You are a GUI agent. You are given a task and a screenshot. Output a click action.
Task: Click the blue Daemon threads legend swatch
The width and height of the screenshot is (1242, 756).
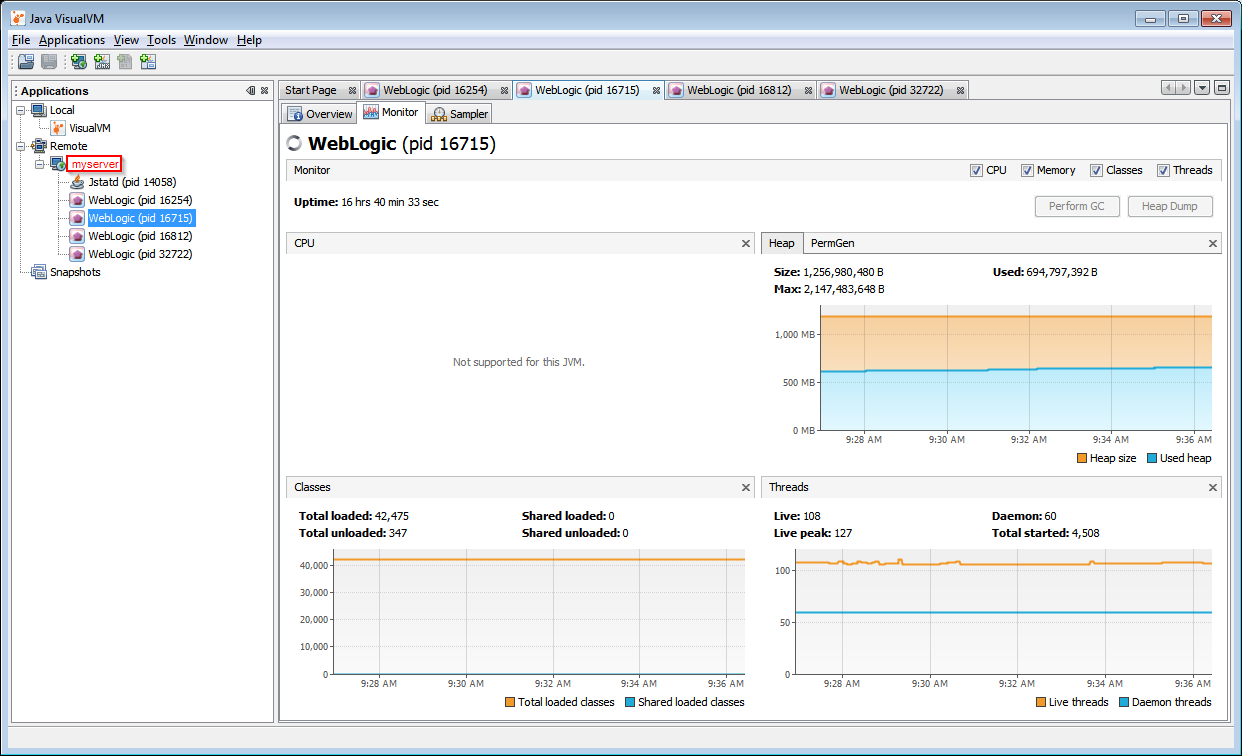click(1124, 702)
